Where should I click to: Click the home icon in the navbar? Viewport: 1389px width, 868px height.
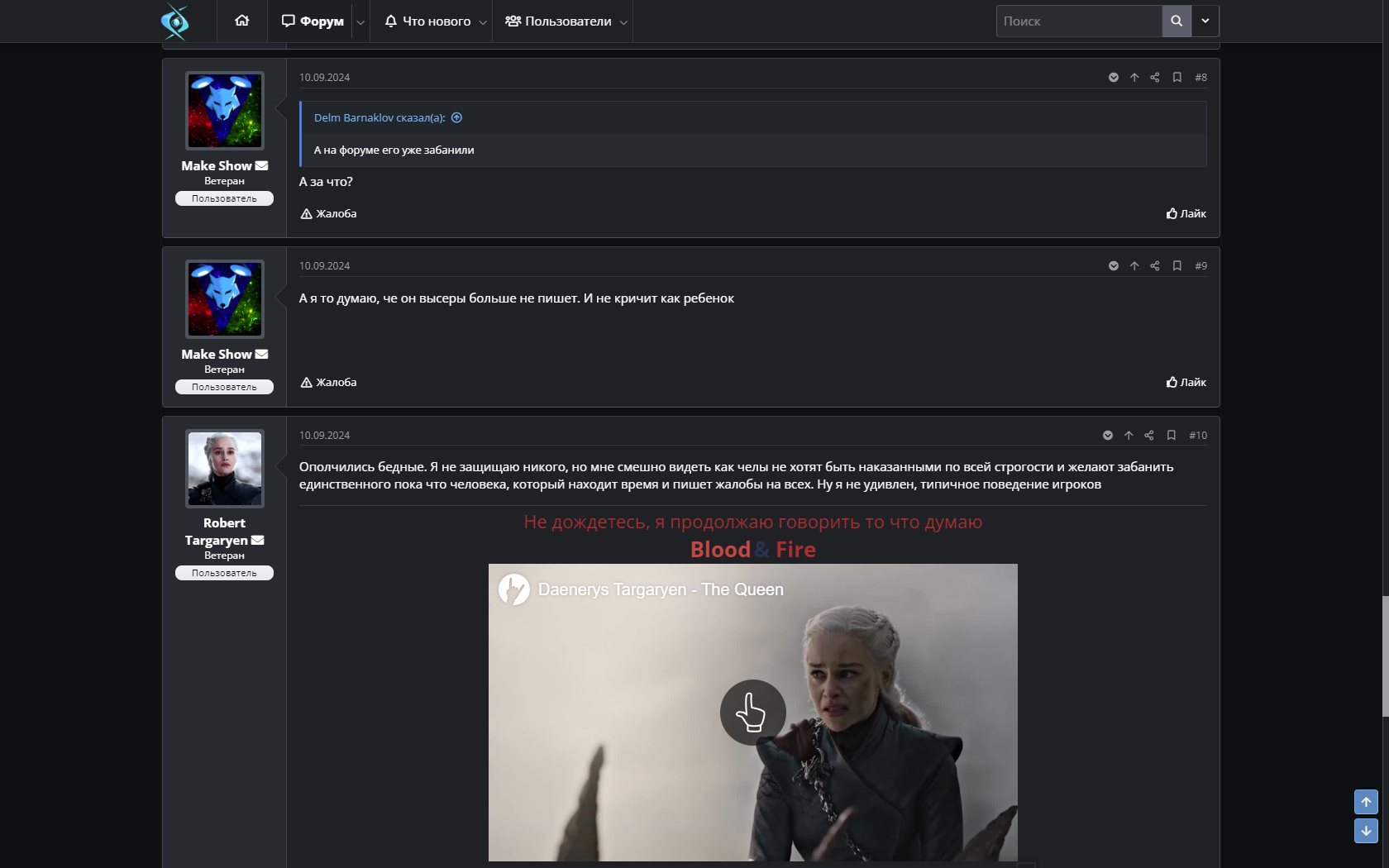pyautogui.click(x=241, y=21)
